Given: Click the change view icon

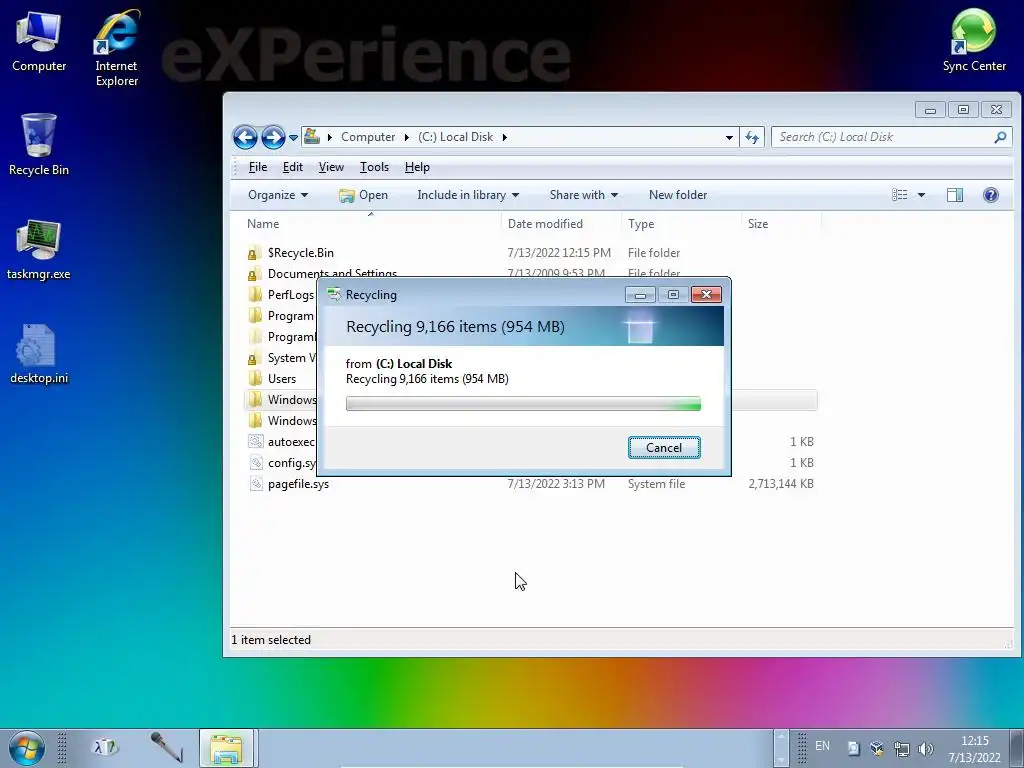Looking at the screenshot, I should coord(900,195).
